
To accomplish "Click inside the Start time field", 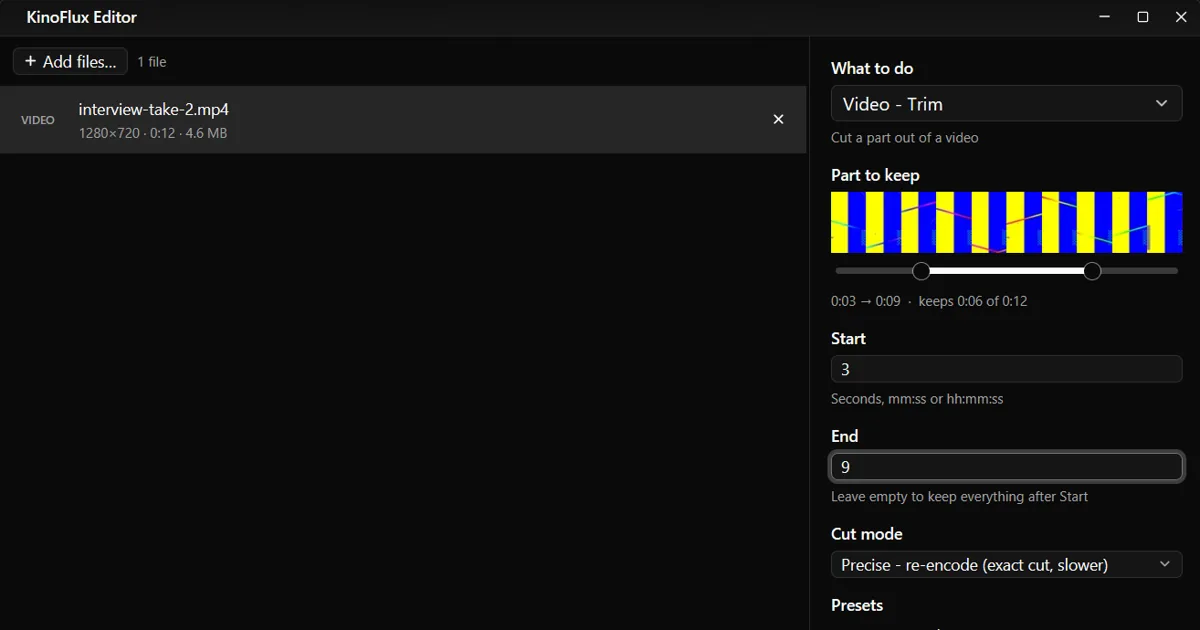I will 1006,369.
